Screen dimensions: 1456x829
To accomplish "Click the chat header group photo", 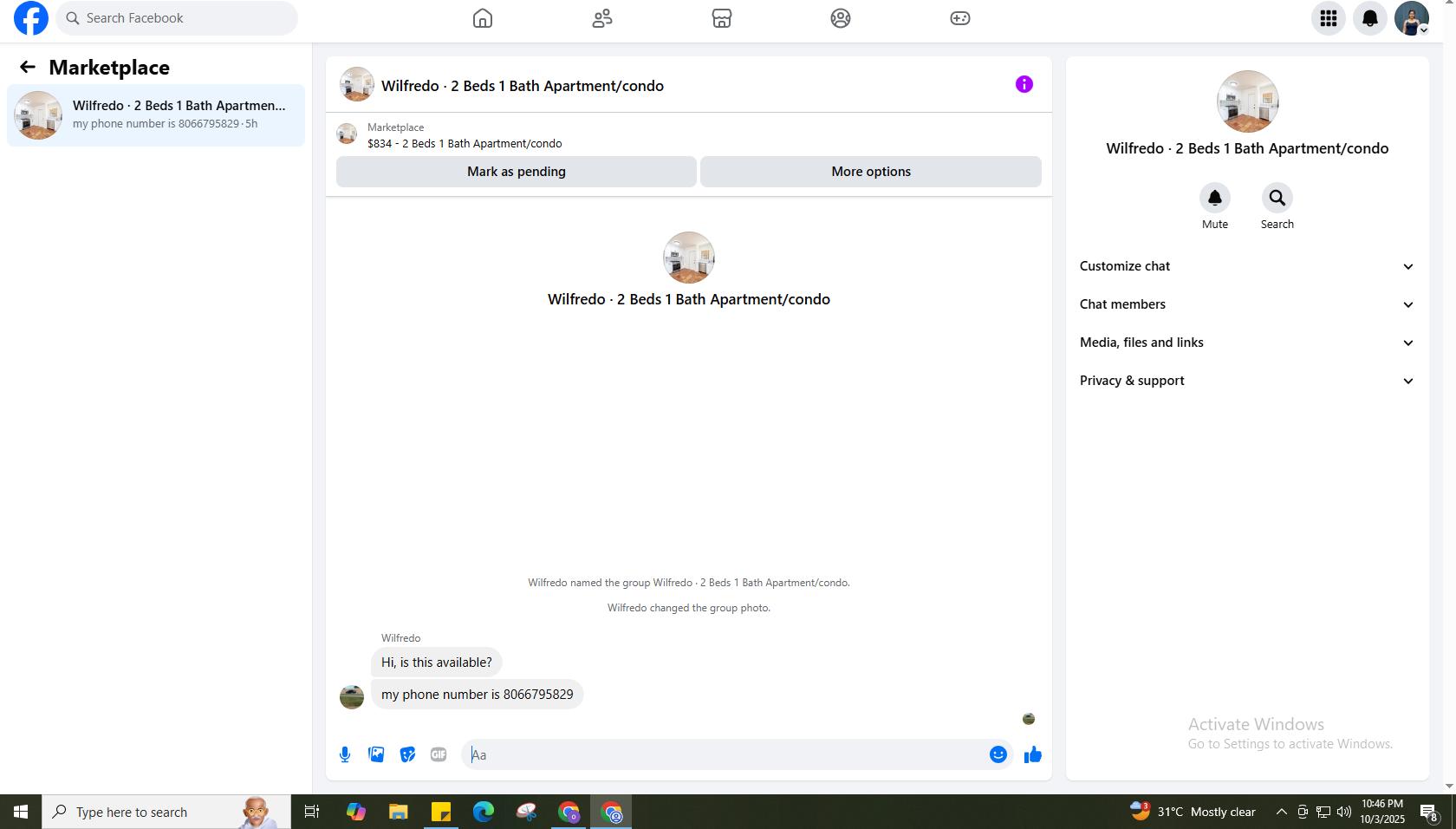I will tap(357, 84).
